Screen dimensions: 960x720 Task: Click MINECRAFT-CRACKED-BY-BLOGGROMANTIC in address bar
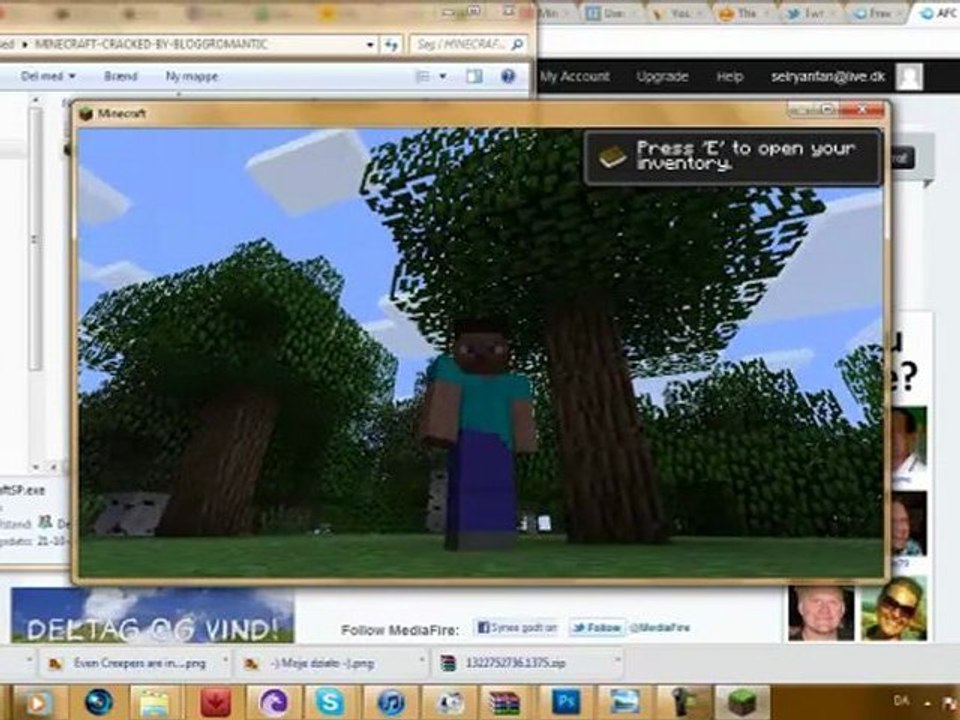pos(151,45)
